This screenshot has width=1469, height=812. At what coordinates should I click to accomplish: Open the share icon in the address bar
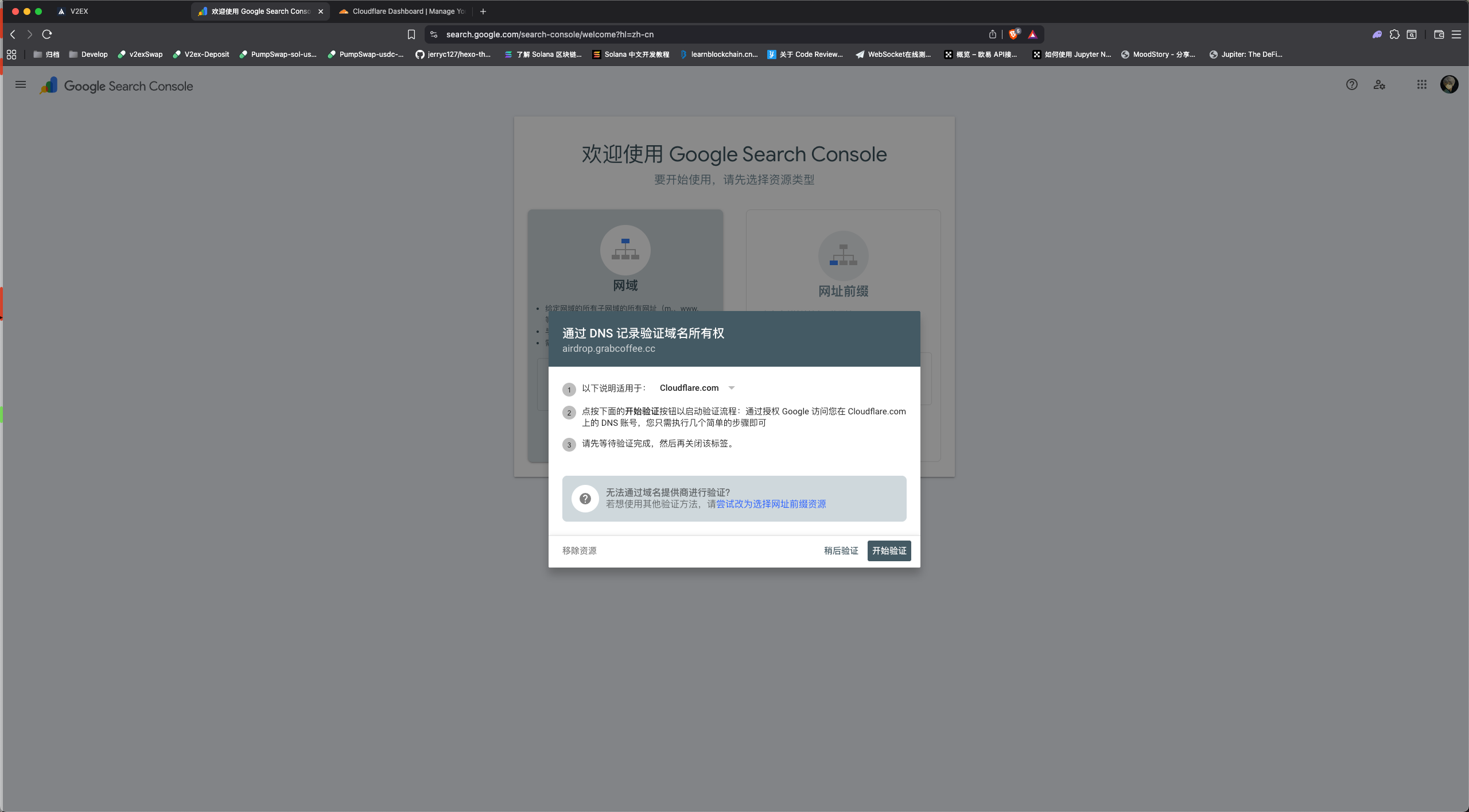993,34
